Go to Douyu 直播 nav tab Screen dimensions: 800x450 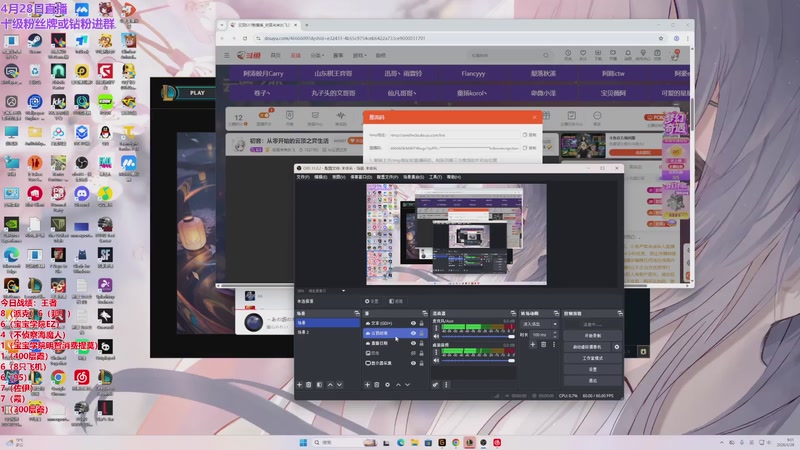296,55
